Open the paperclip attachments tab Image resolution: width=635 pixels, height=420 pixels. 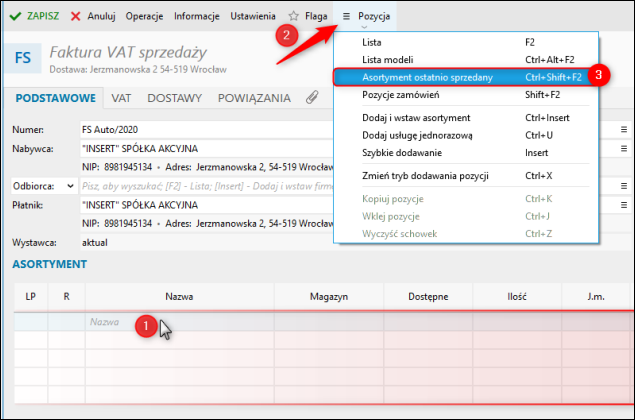click(312, 98)
